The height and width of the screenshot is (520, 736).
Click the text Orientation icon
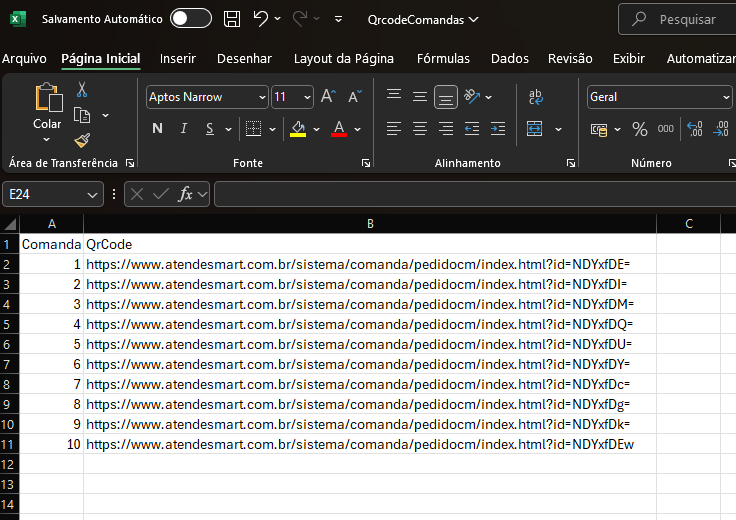pos(472,97)
